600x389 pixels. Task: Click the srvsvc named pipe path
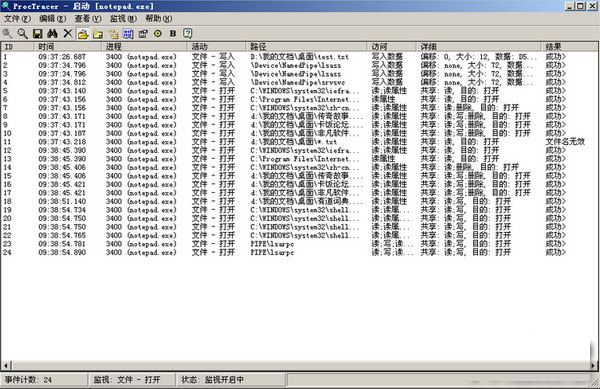coord(298,82)
